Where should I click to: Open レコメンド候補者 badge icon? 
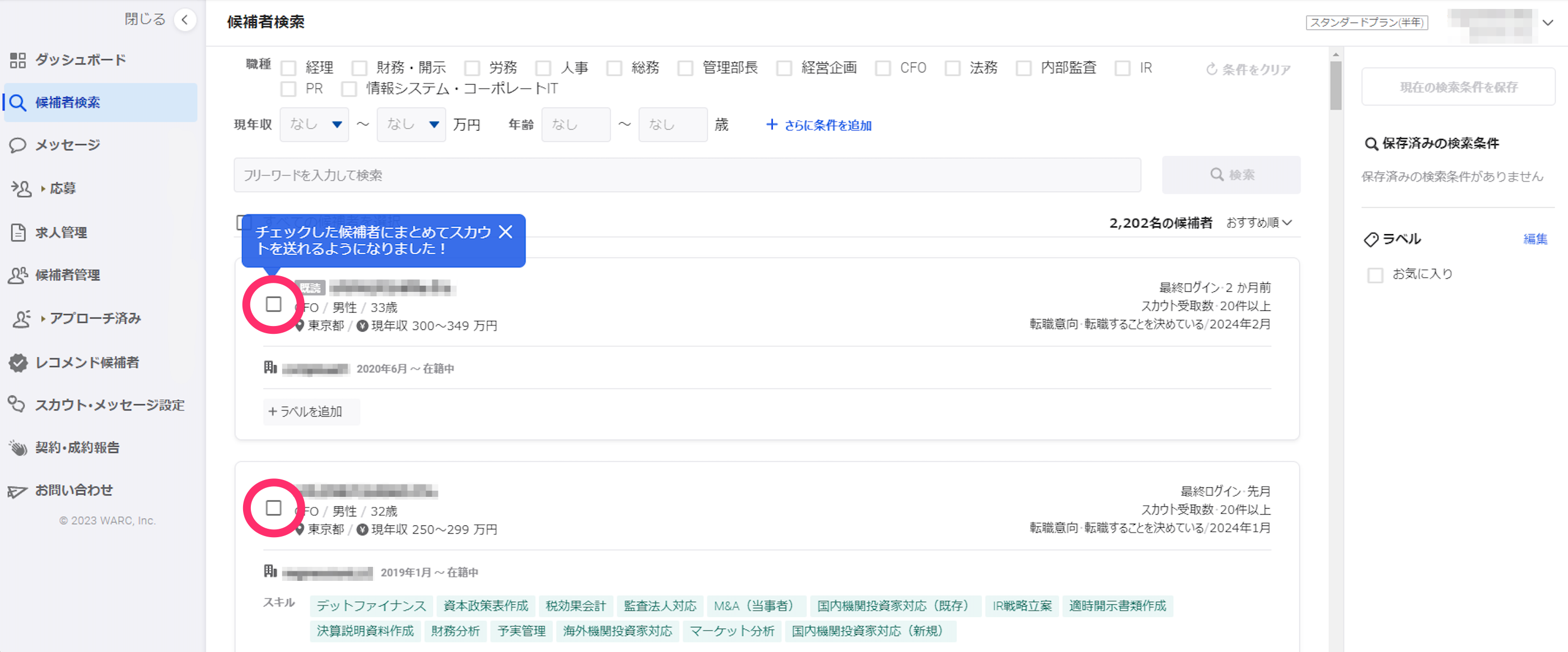coord(18,363)
